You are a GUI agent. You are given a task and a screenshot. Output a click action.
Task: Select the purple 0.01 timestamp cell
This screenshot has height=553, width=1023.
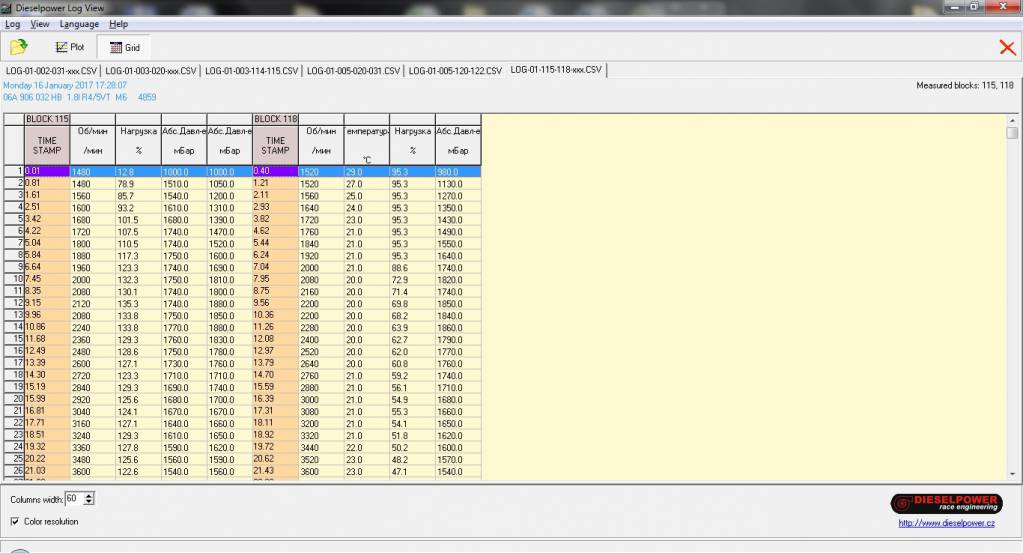(47, 171)
